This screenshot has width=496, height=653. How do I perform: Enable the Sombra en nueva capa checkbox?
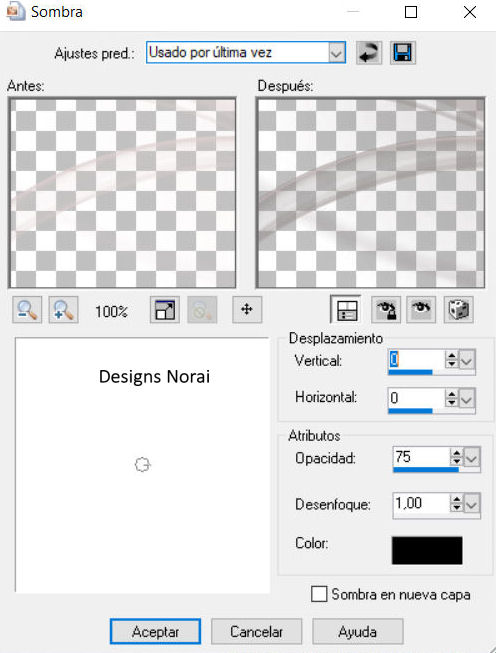[x=319, y=594]
